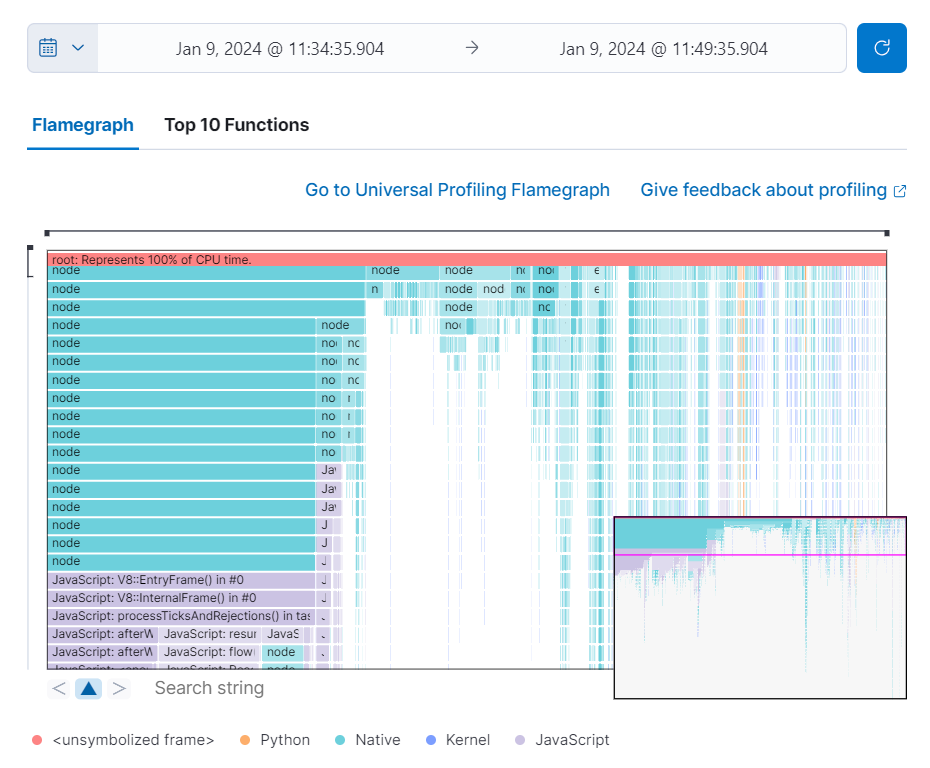Click the arrow between the date fields
This screenshot has width=930, height=768.
pyautogui.click(x=471, y=47)
